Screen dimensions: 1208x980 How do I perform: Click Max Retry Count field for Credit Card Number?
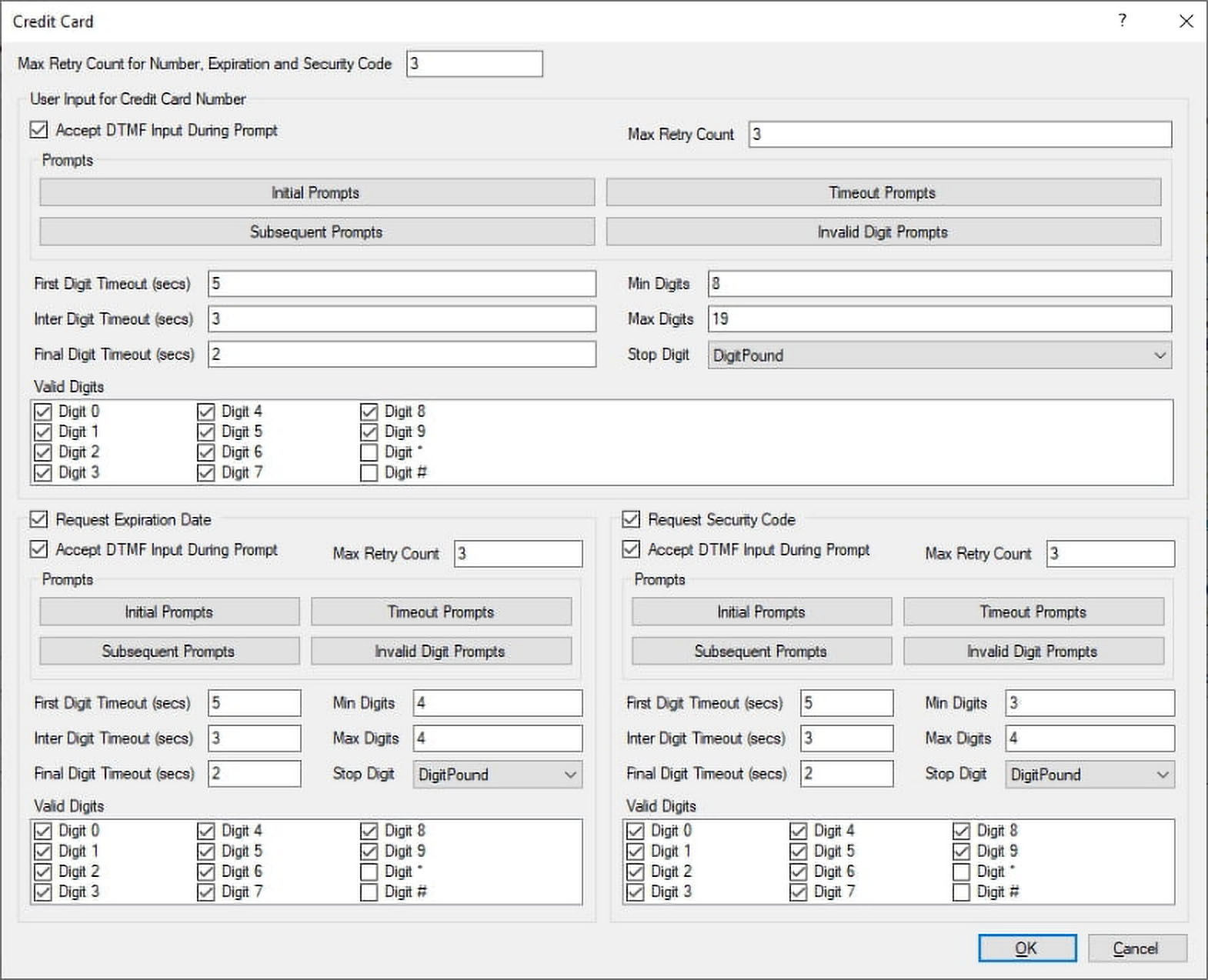[x=960, y=134]
